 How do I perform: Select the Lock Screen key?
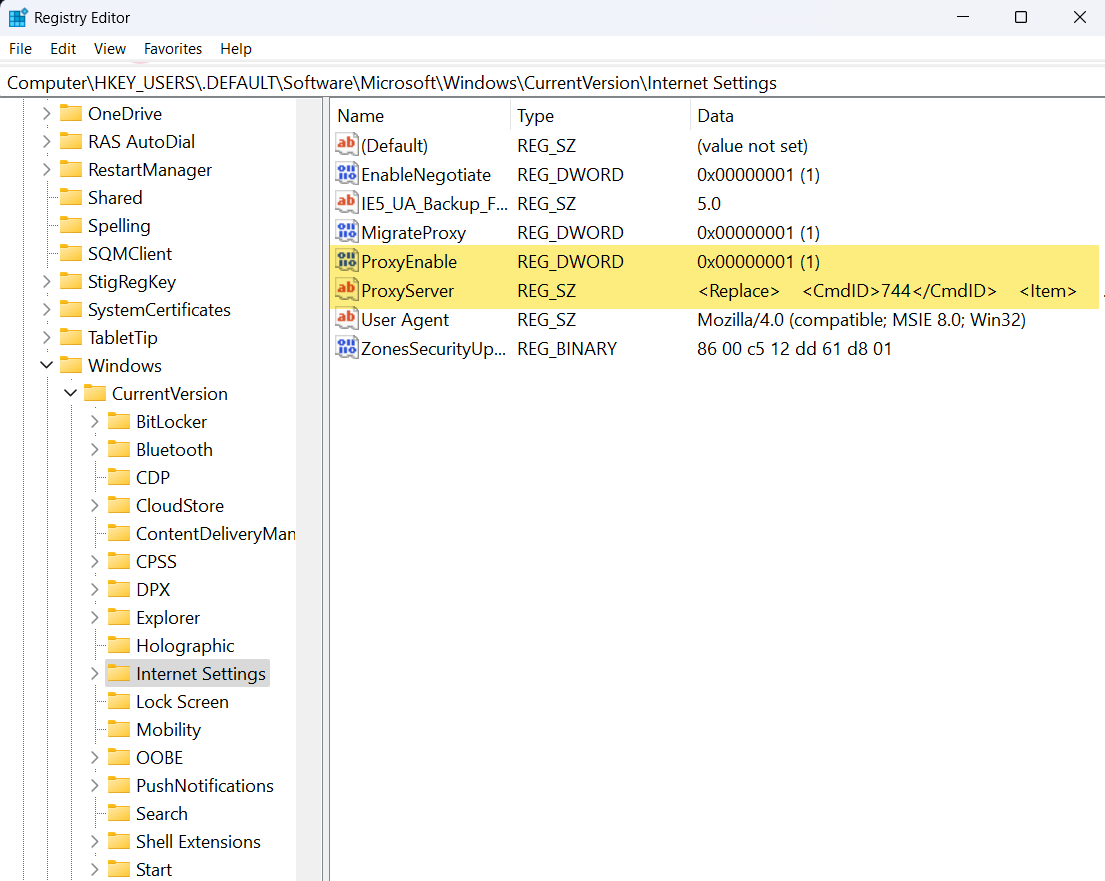[181, 702]
